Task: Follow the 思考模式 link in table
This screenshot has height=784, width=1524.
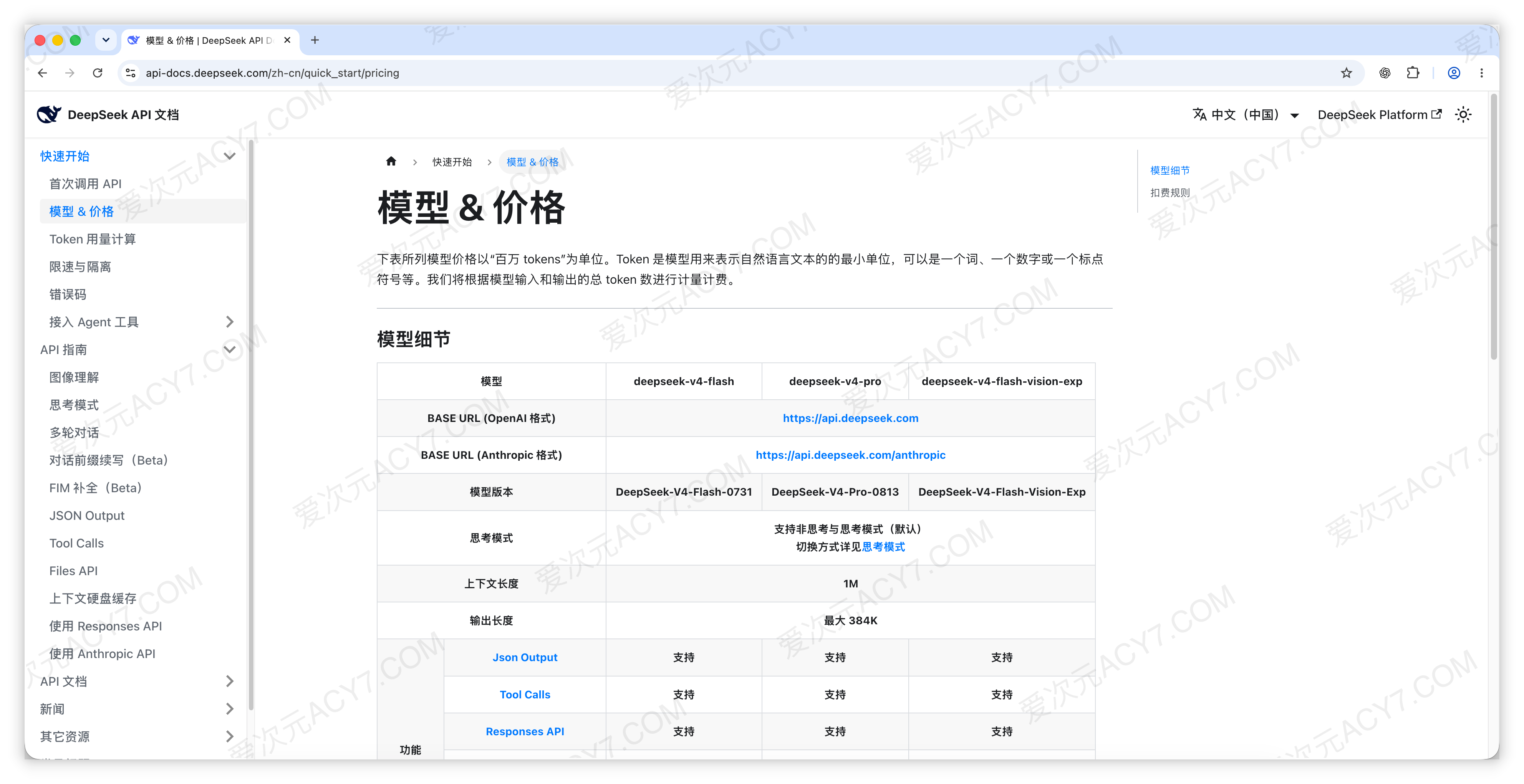Action: 883,547
